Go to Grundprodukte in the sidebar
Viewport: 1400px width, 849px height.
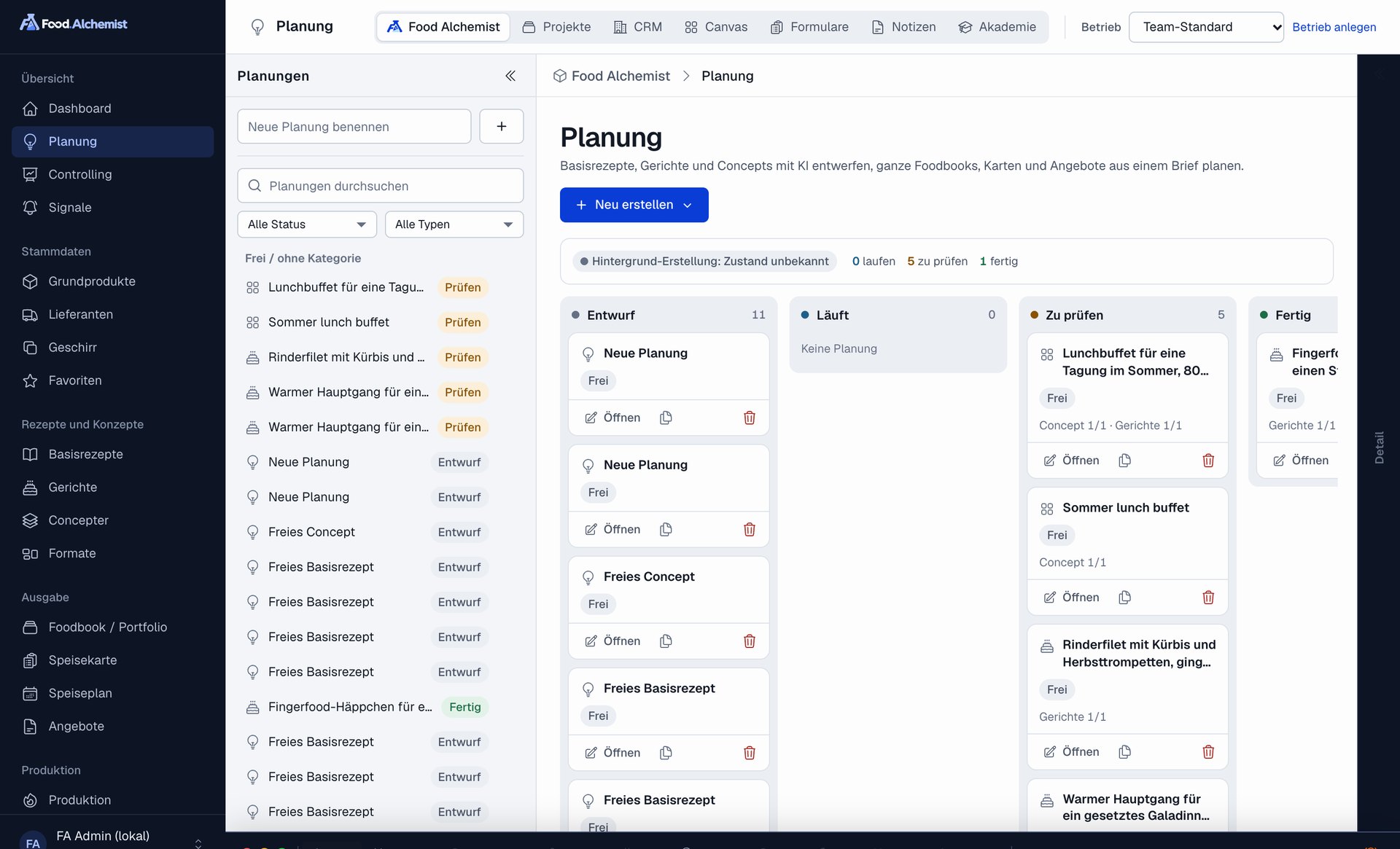pyautogui.click(x=112, y=281)
